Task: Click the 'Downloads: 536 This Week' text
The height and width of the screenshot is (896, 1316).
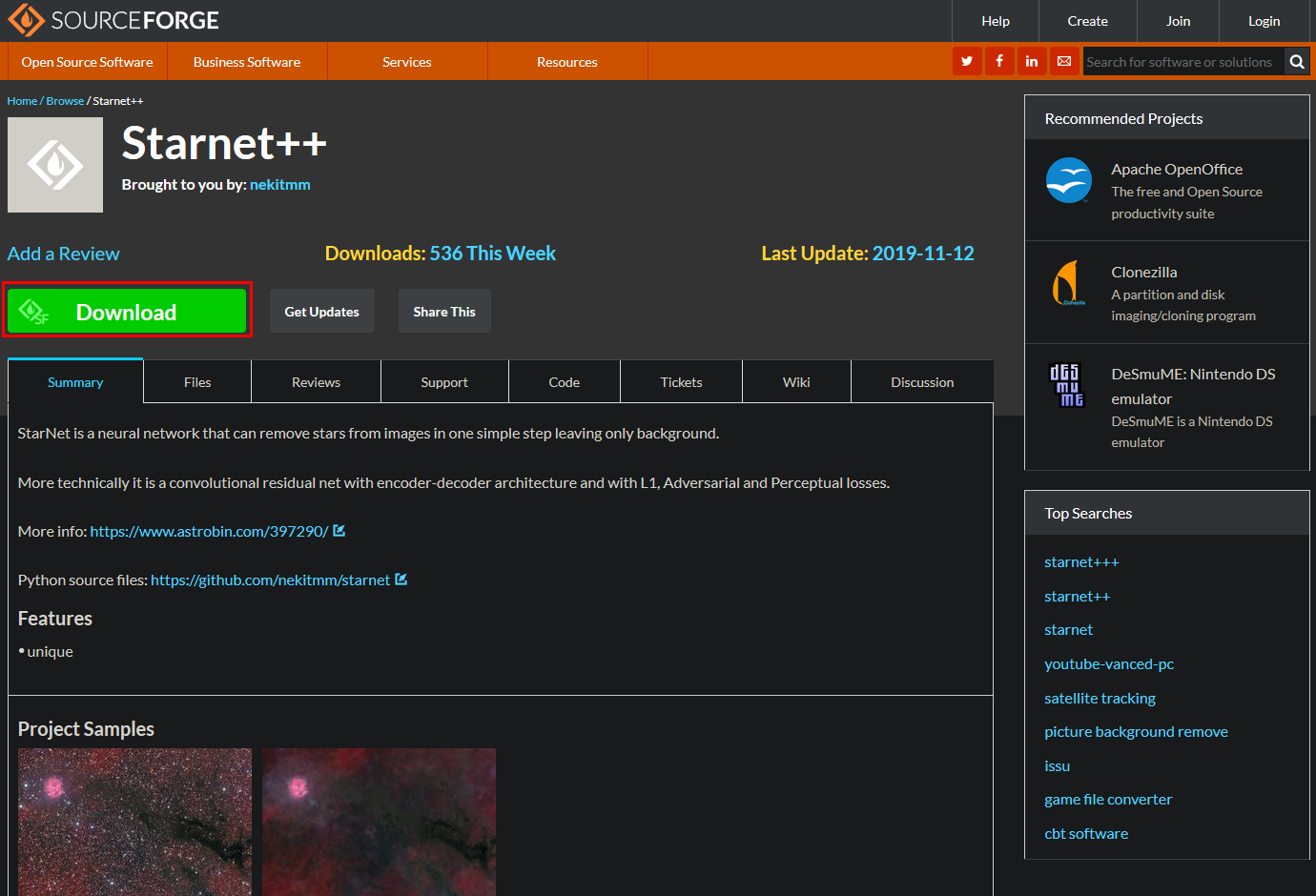Action: pyautogui.click(x=441, y=254)
